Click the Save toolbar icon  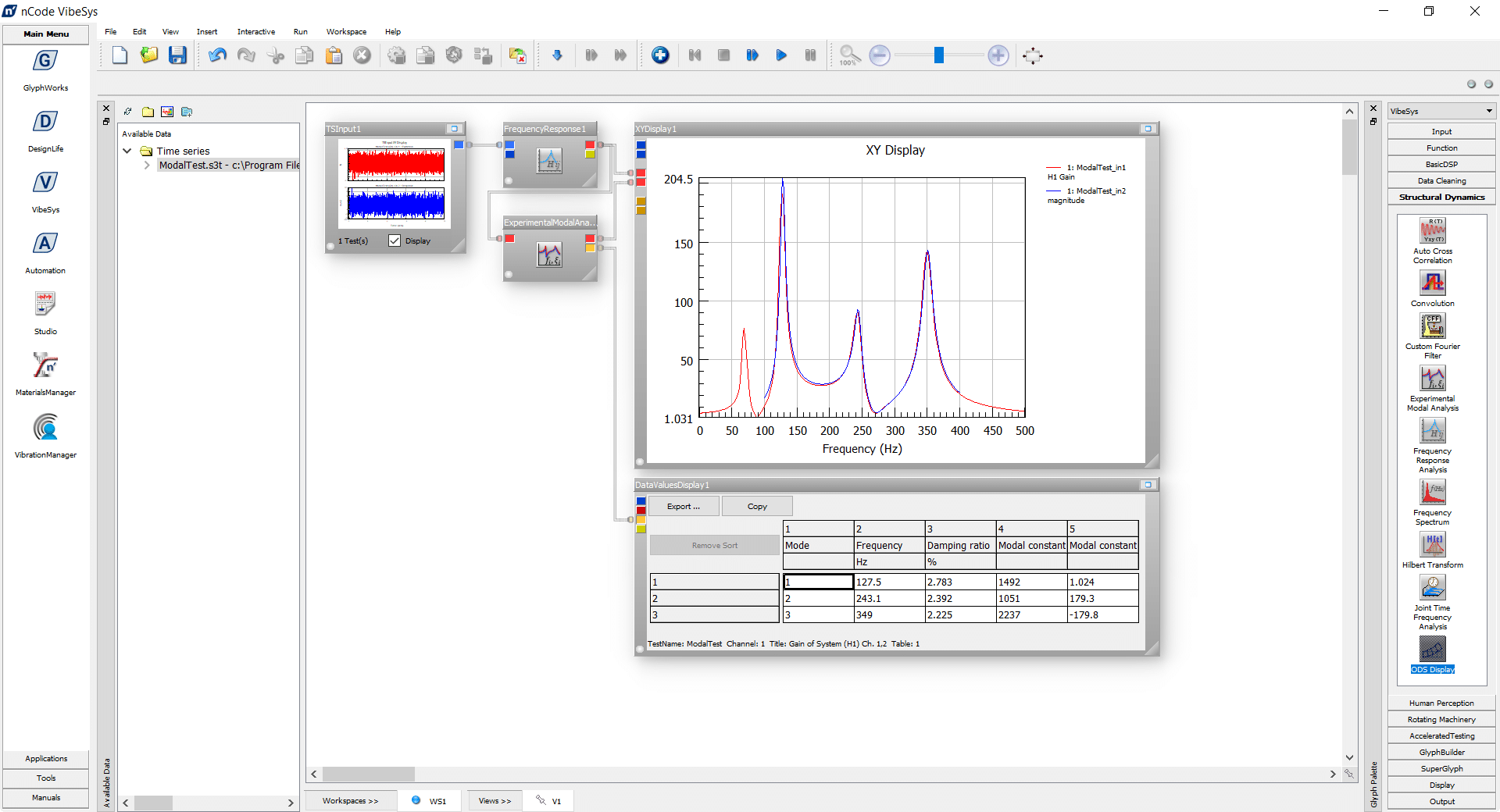coord(178,55)
